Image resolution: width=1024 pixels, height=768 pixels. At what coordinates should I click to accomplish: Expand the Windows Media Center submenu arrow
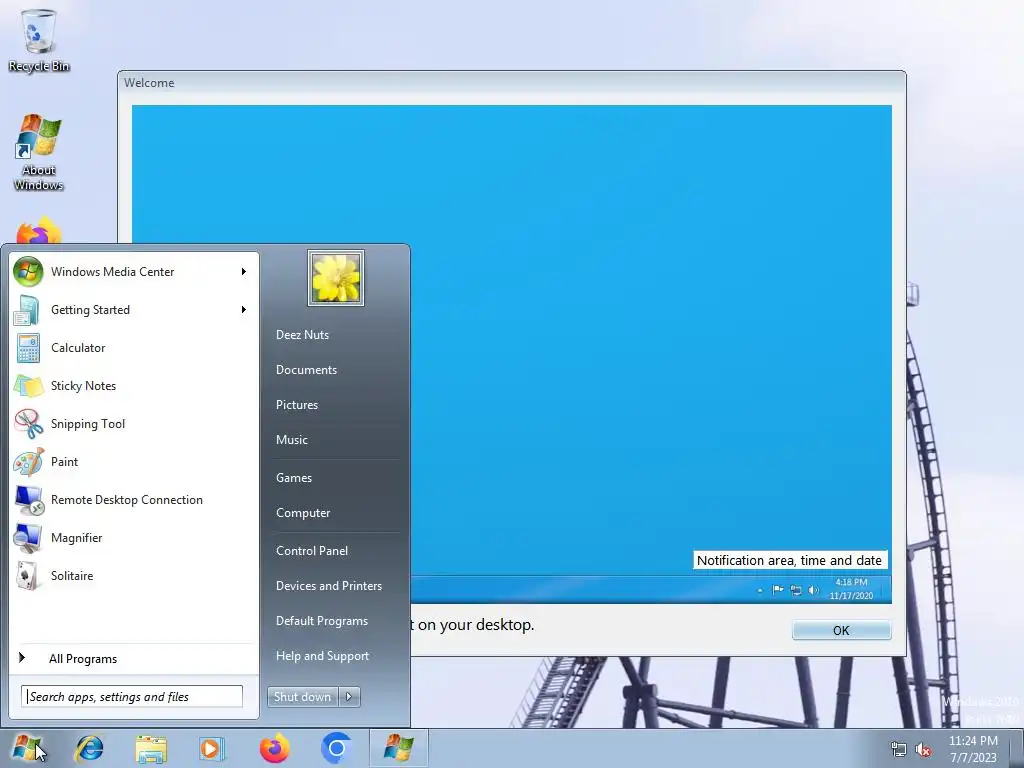tap(244, 272)
